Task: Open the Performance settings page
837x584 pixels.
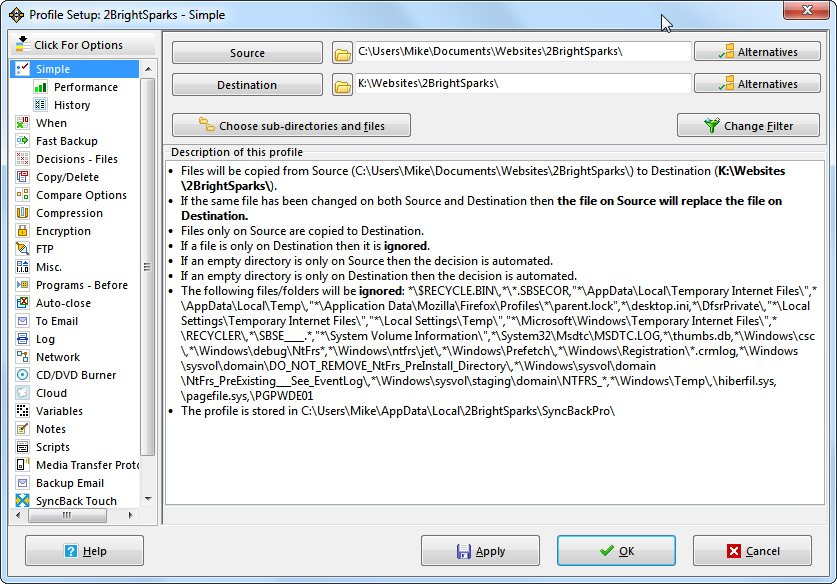Action: [x=85, y=87]
